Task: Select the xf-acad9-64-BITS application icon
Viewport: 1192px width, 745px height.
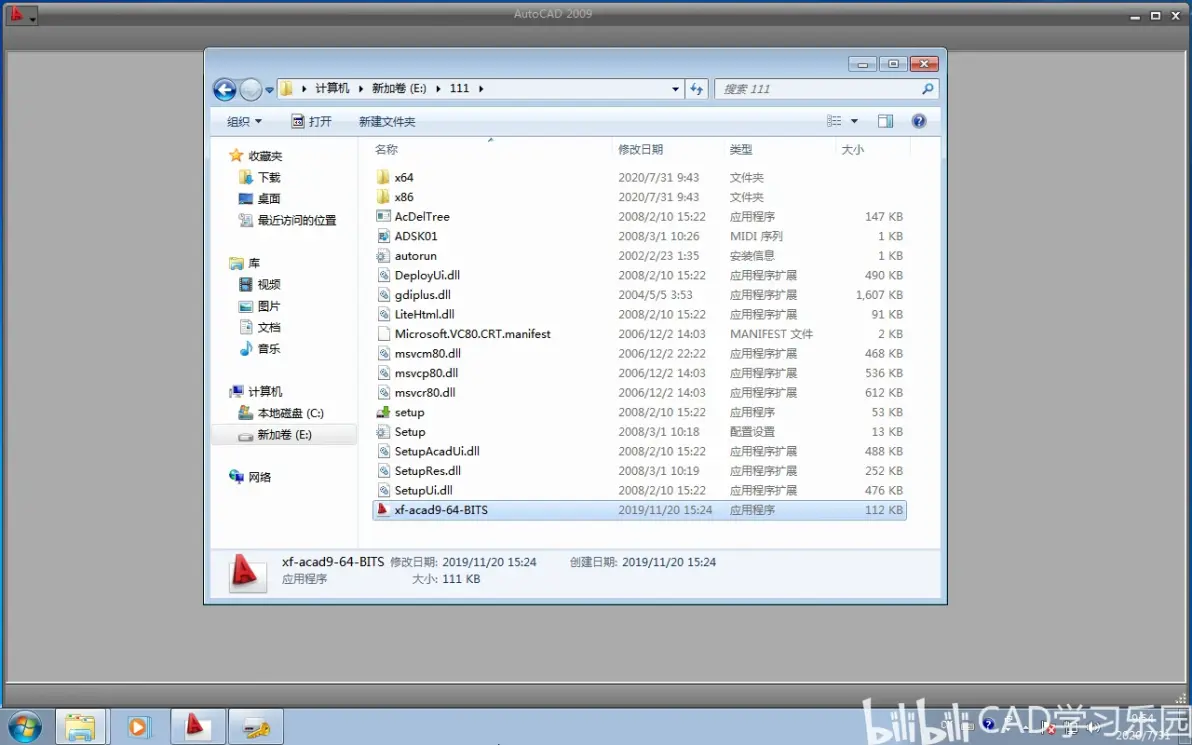Action: click(x=383, y=510)
